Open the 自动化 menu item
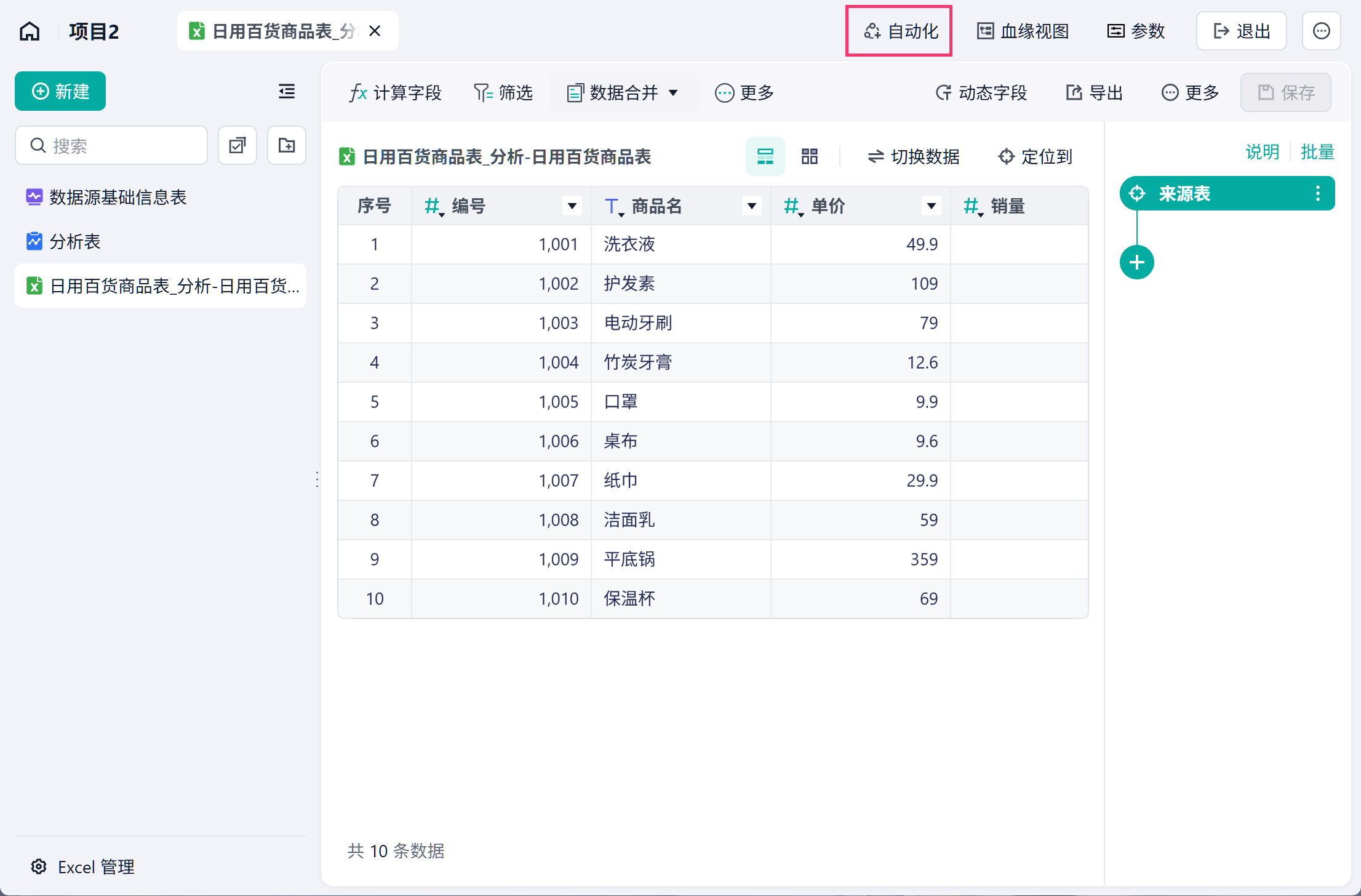The height and width of the screenshot is (896, 1361). pyautogui.click(x=901, y=31)
